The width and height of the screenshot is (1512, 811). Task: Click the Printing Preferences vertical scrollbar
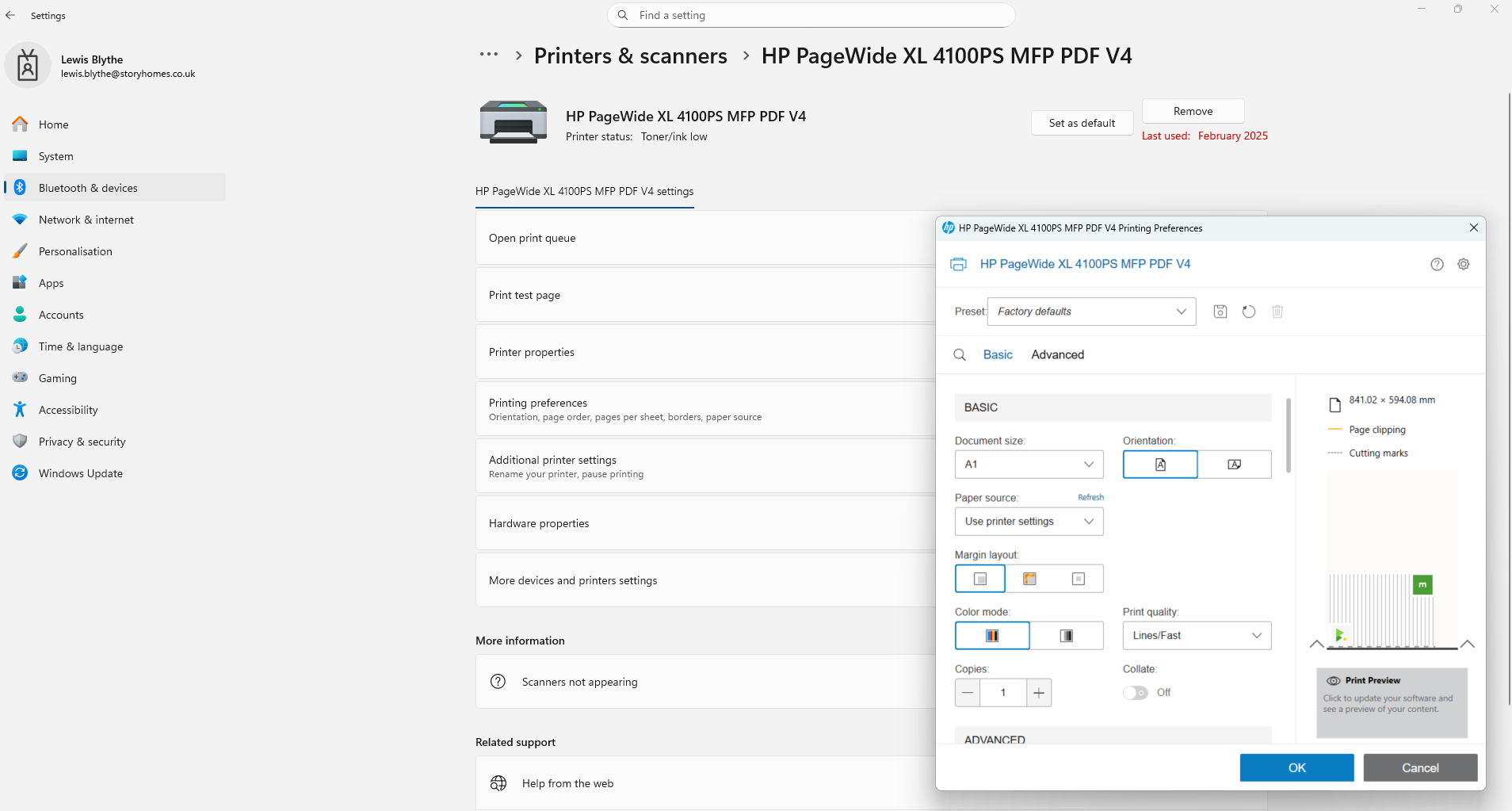[x=1289, y=435]
